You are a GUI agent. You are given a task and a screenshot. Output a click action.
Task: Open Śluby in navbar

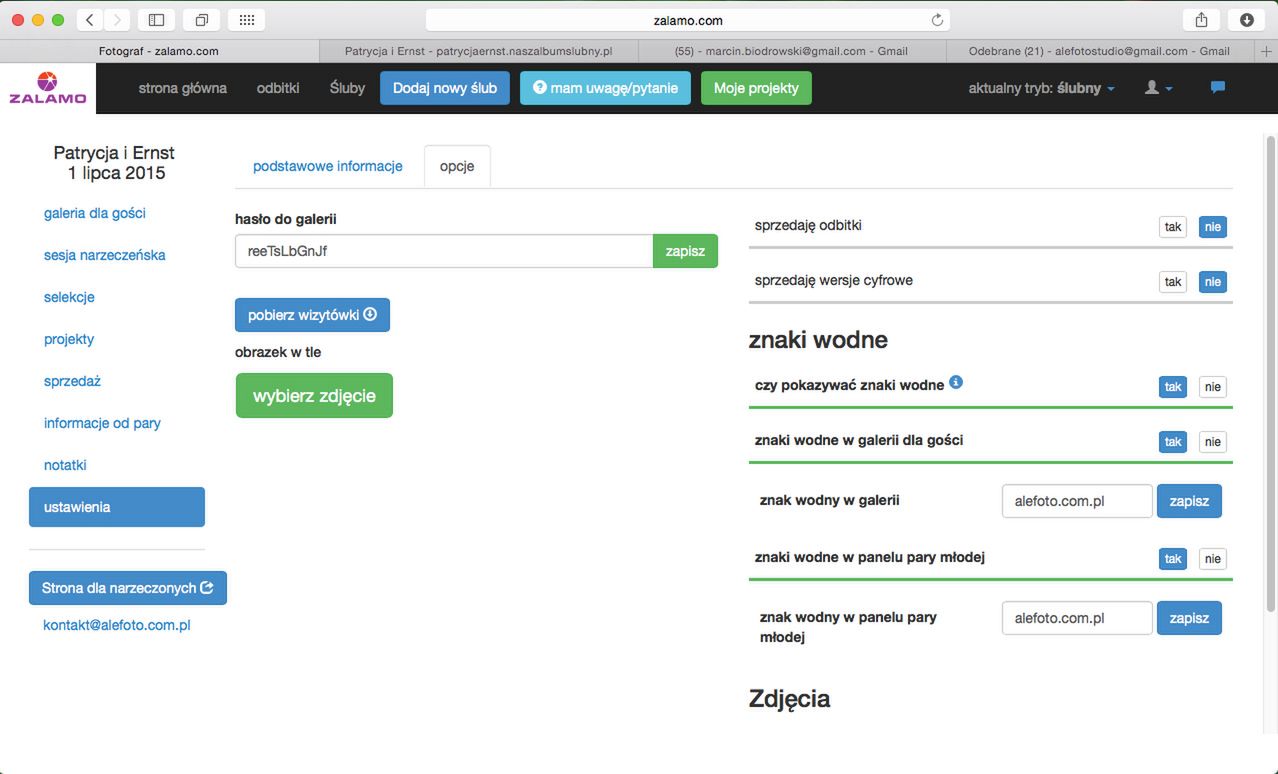pos(347,88)
